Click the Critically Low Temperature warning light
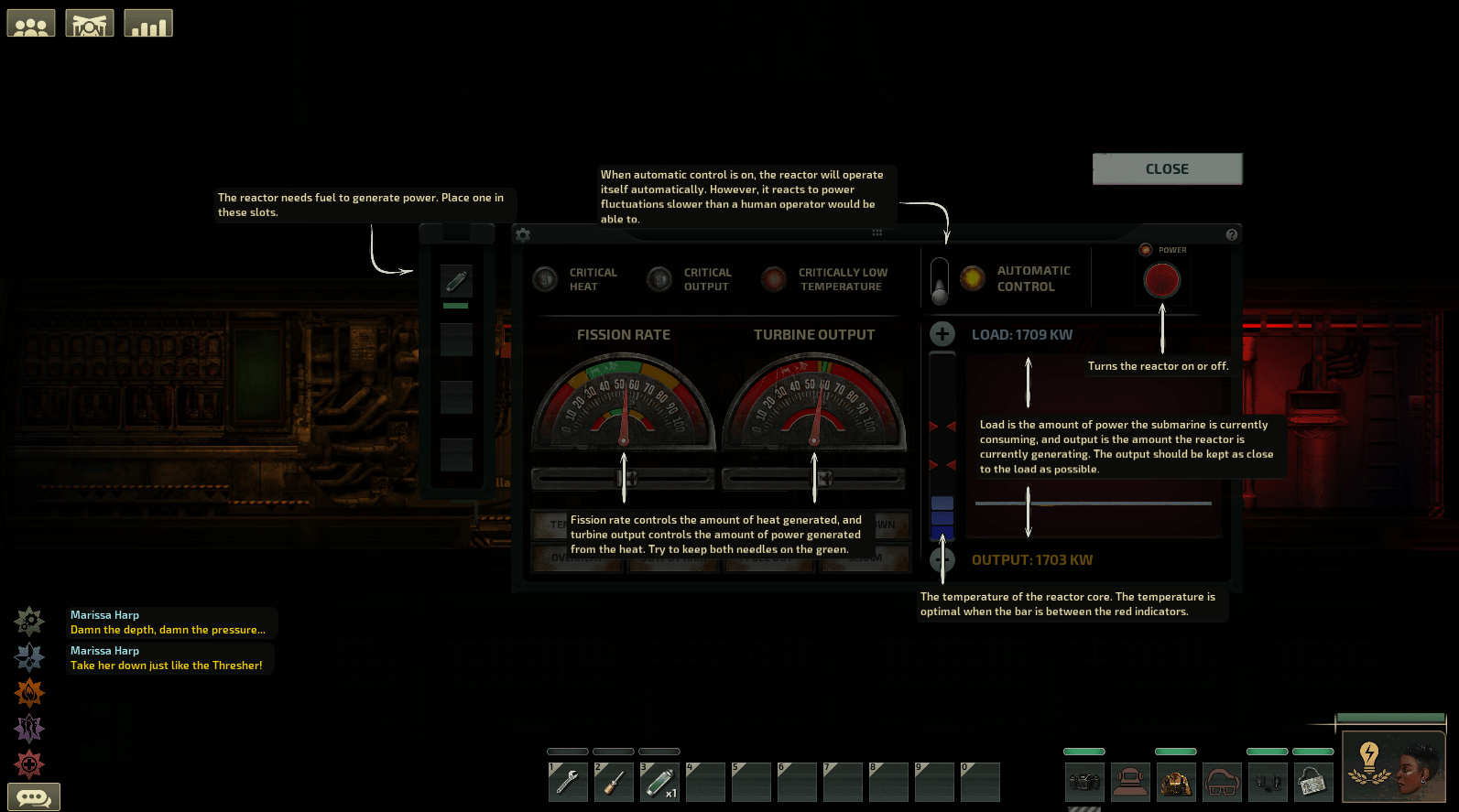The height and width of the screenshot is (812, 1459). click(x=774, y=278)
